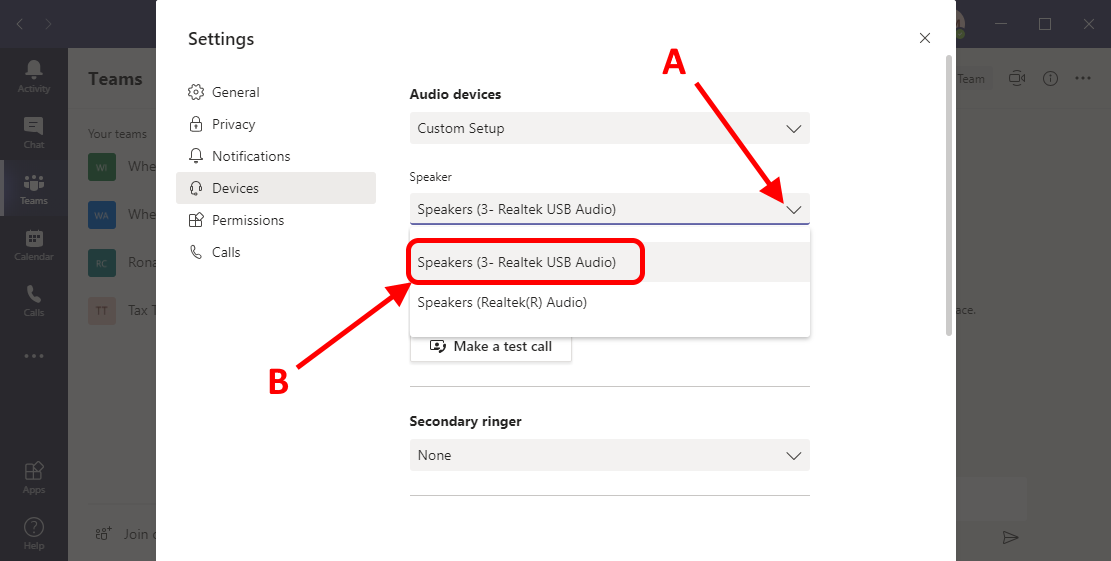Make a test call
This screenshot has width=1111, height=561.
pos(490,346)
